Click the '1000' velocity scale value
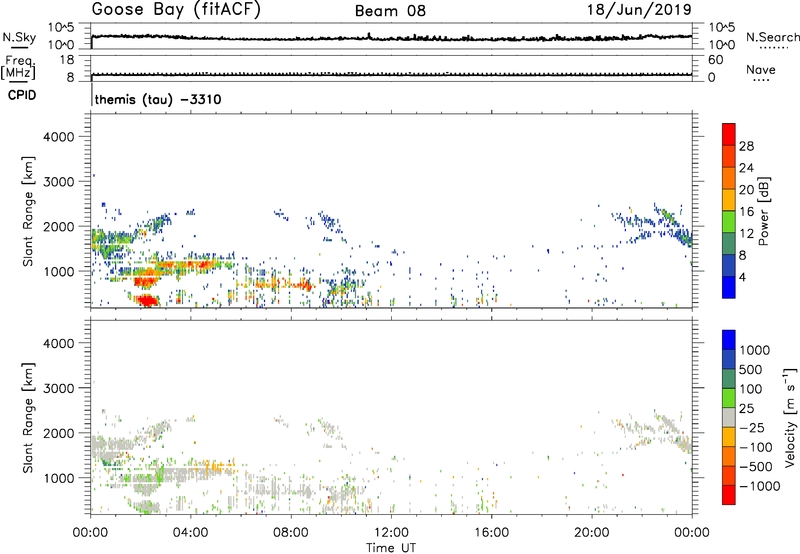The width and height of the screenshot is (800, 554). (754, 350)
